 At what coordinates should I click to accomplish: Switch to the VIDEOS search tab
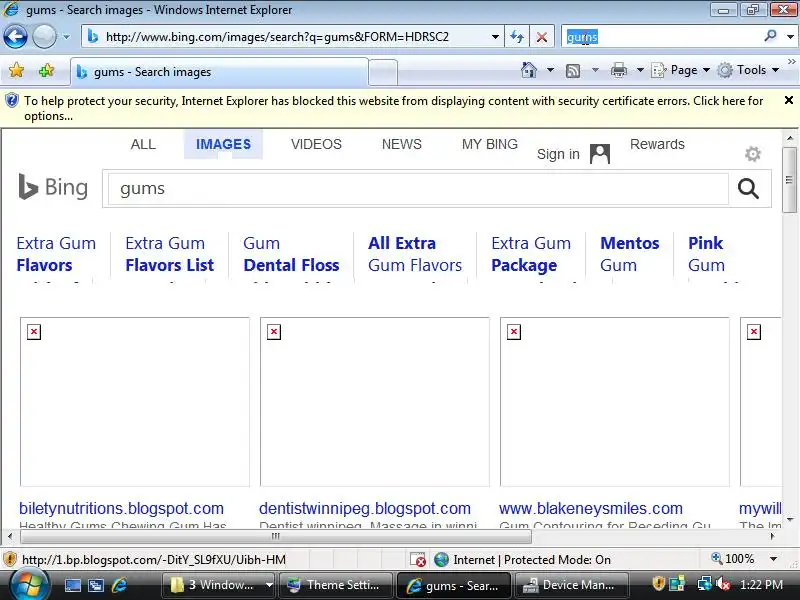(316, 144)
